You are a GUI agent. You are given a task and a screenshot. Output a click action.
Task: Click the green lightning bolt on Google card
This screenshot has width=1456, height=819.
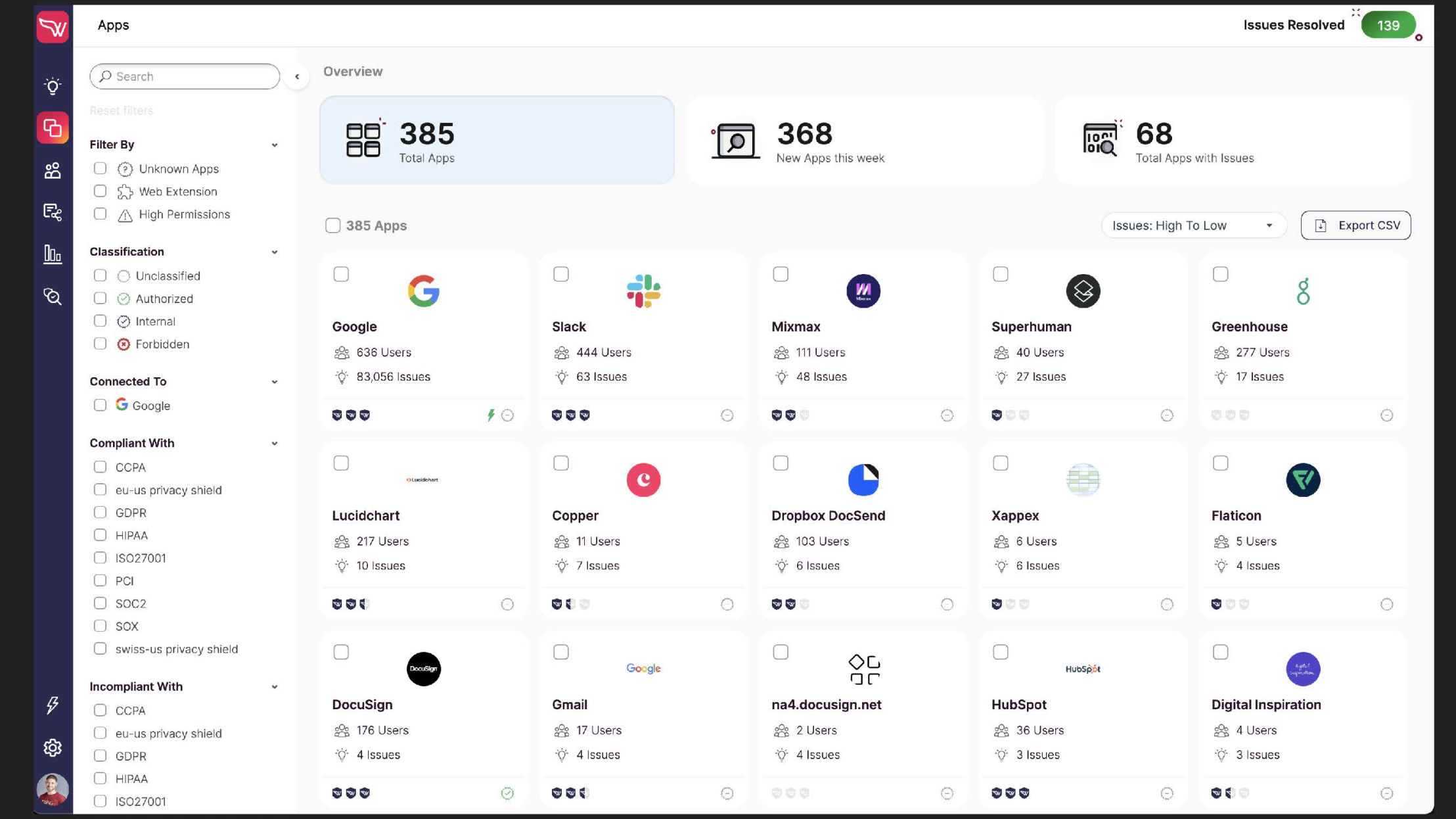(491, 415)
